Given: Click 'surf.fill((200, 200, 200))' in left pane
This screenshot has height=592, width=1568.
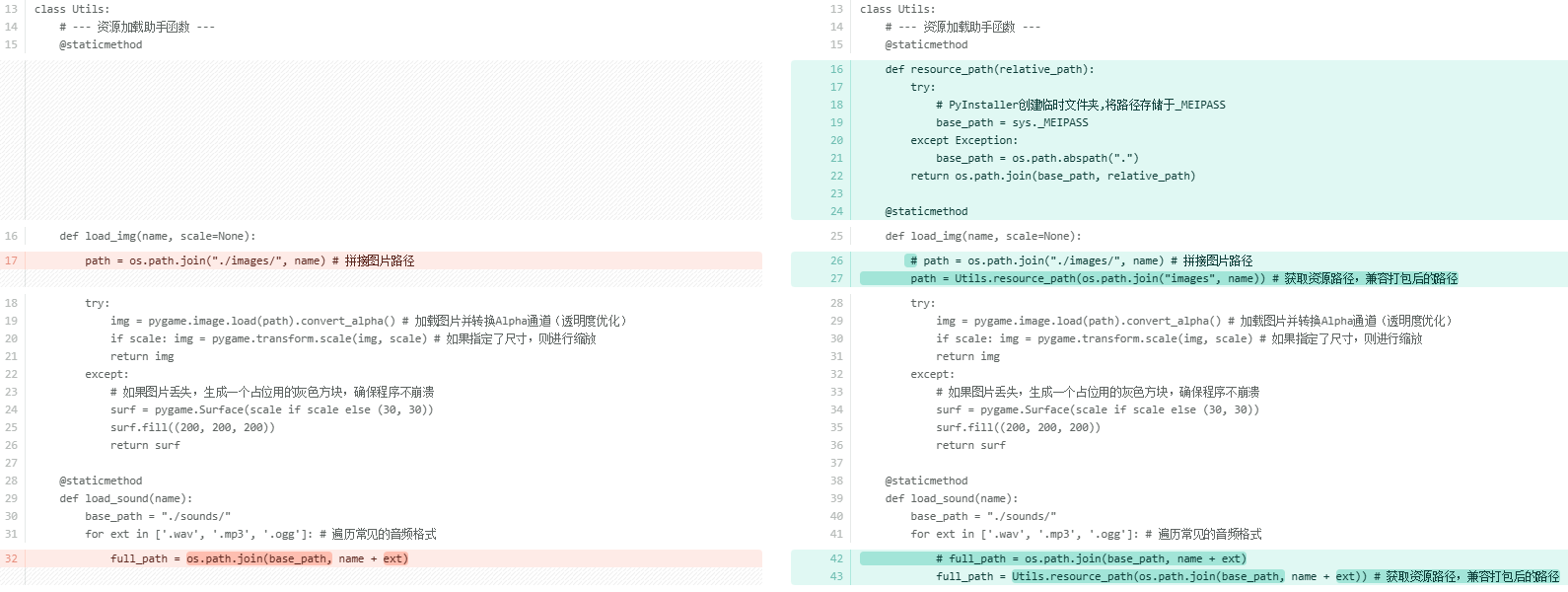Looking at the screenshot, I should click(192, 428).
